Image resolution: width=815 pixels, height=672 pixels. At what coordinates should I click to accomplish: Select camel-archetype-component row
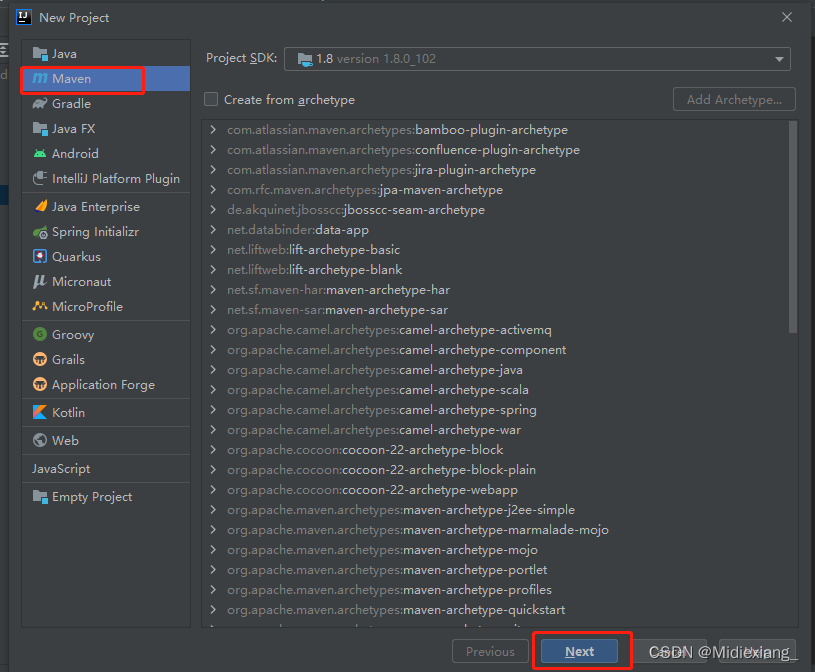(x=397, y=350)
